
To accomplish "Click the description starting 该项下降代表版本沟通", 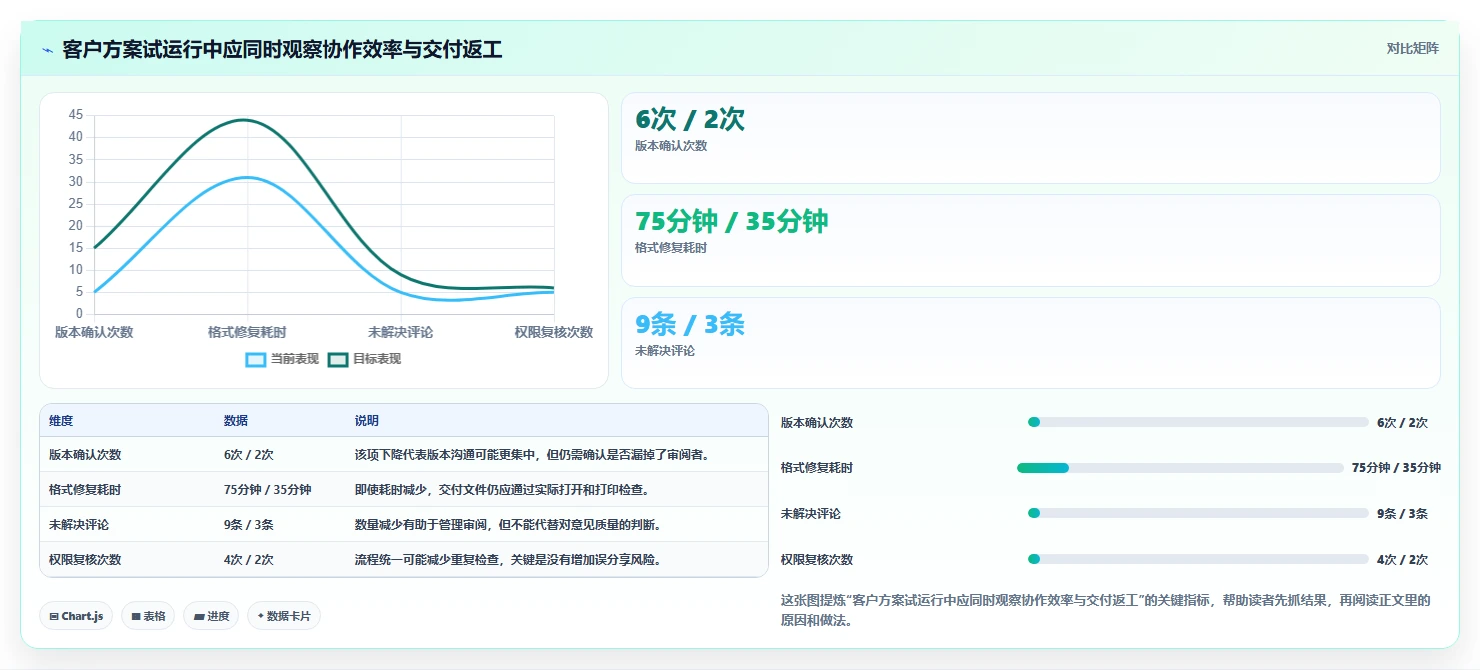I will pos(532,454).
